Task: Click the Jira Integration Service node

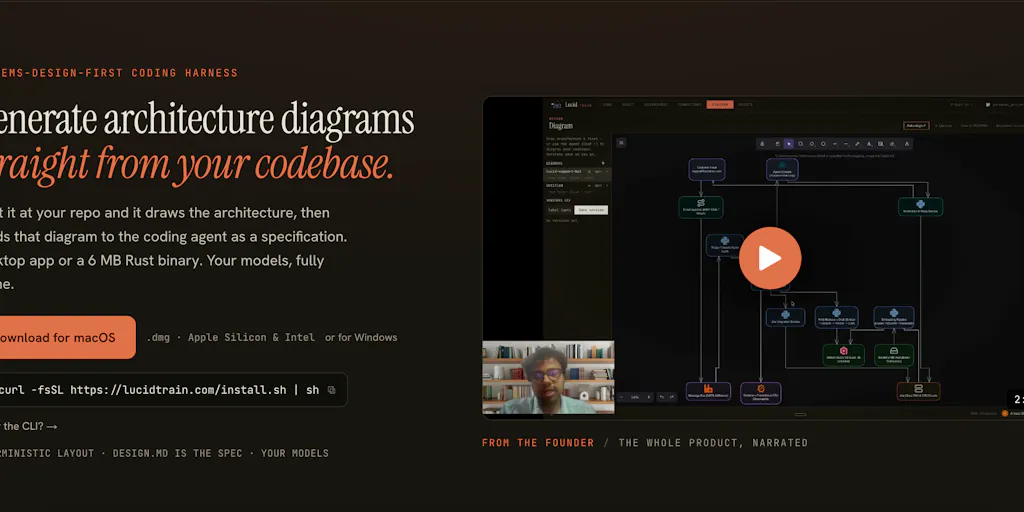Action: point(785,317)
